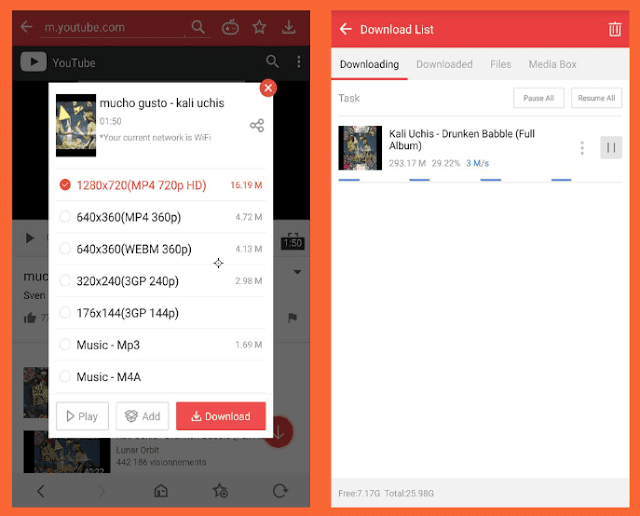
Task: Tap the floating red download arrow button
Action: pyautogui.click(x=280, y=432)
